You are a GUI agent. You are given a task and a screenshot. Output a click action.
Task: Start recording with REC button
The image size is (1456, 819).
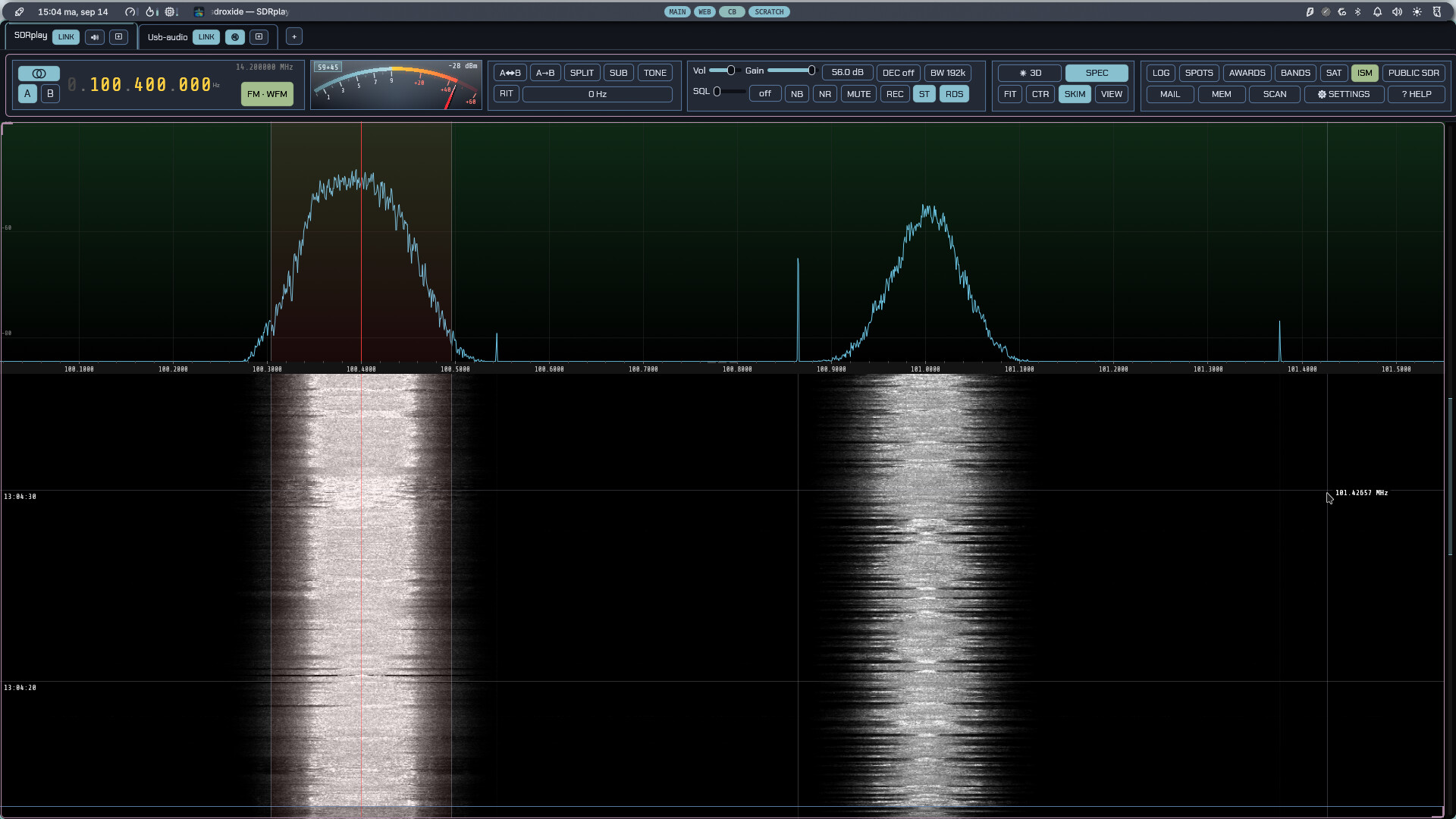[x=895, y=94]
